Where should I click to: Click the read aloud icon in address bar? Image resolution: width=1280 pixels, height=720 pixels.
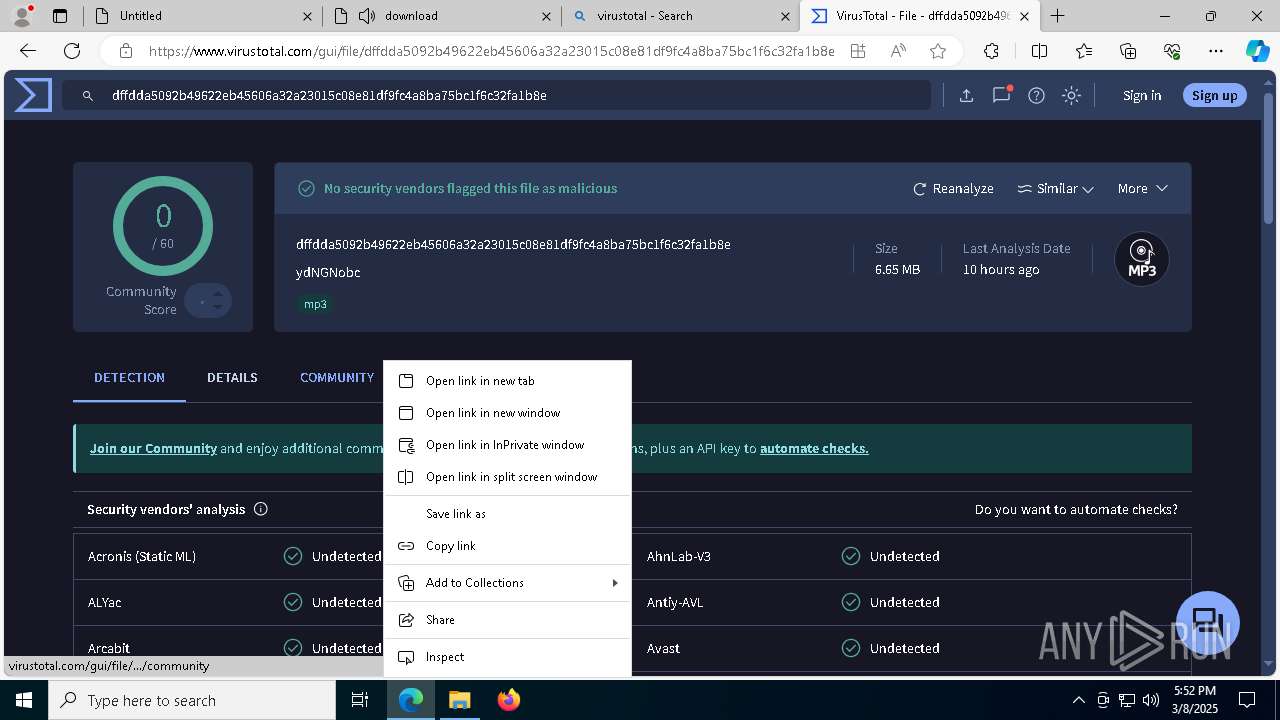tap(898, 51)
